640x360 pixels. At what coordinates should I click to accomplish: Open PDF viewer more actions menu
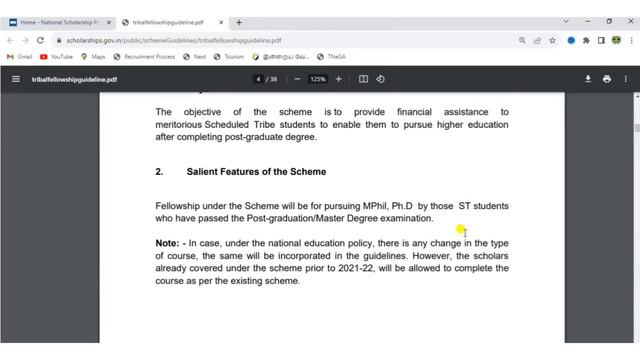[626, 79]
